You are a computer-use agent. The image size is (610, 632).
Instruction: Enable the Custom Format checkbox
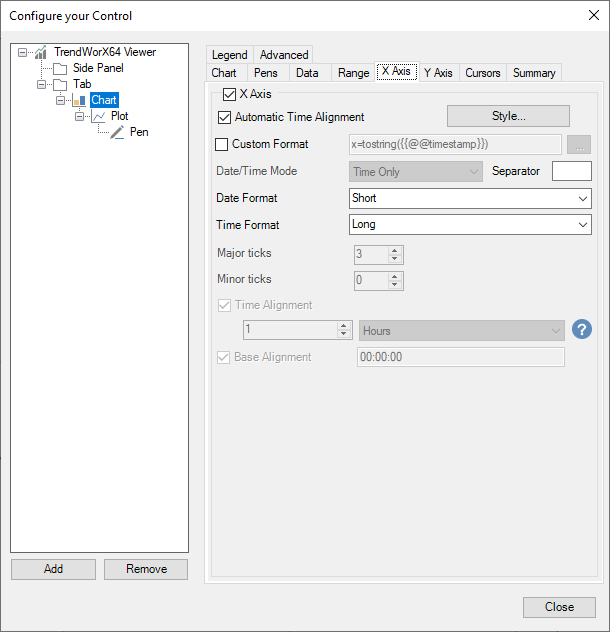222,144
